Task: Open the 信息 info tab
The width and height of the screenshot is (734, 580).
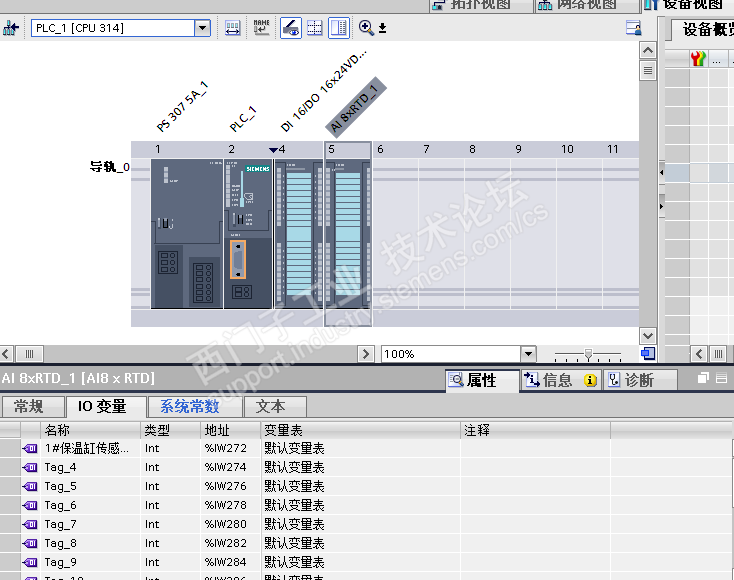Action: pos(561,380)
